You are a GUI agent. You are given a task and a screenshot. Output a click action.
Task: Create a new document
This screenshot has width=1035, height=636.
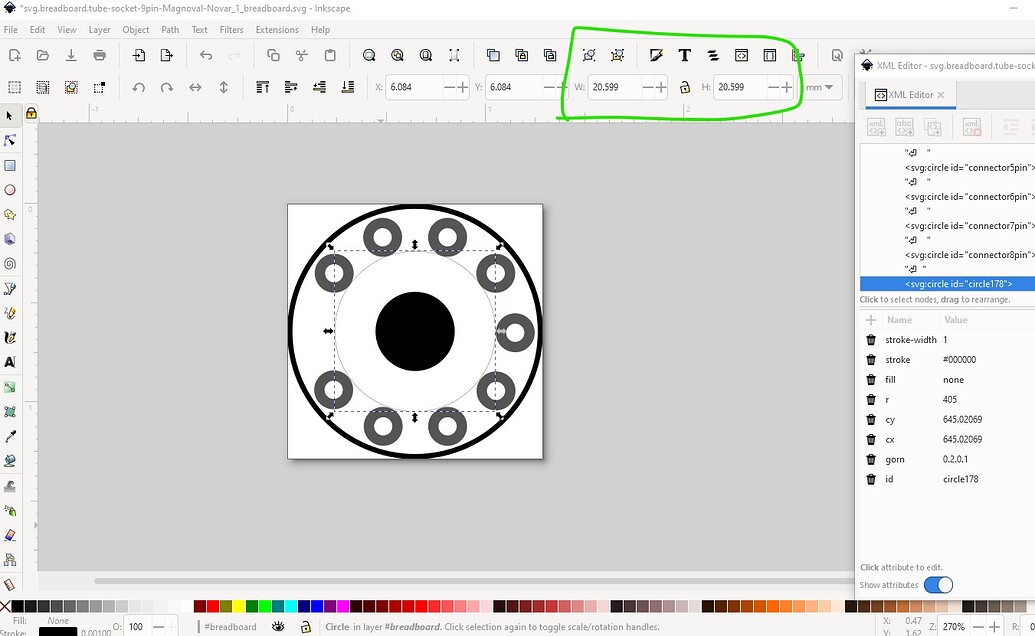(15, 55)
